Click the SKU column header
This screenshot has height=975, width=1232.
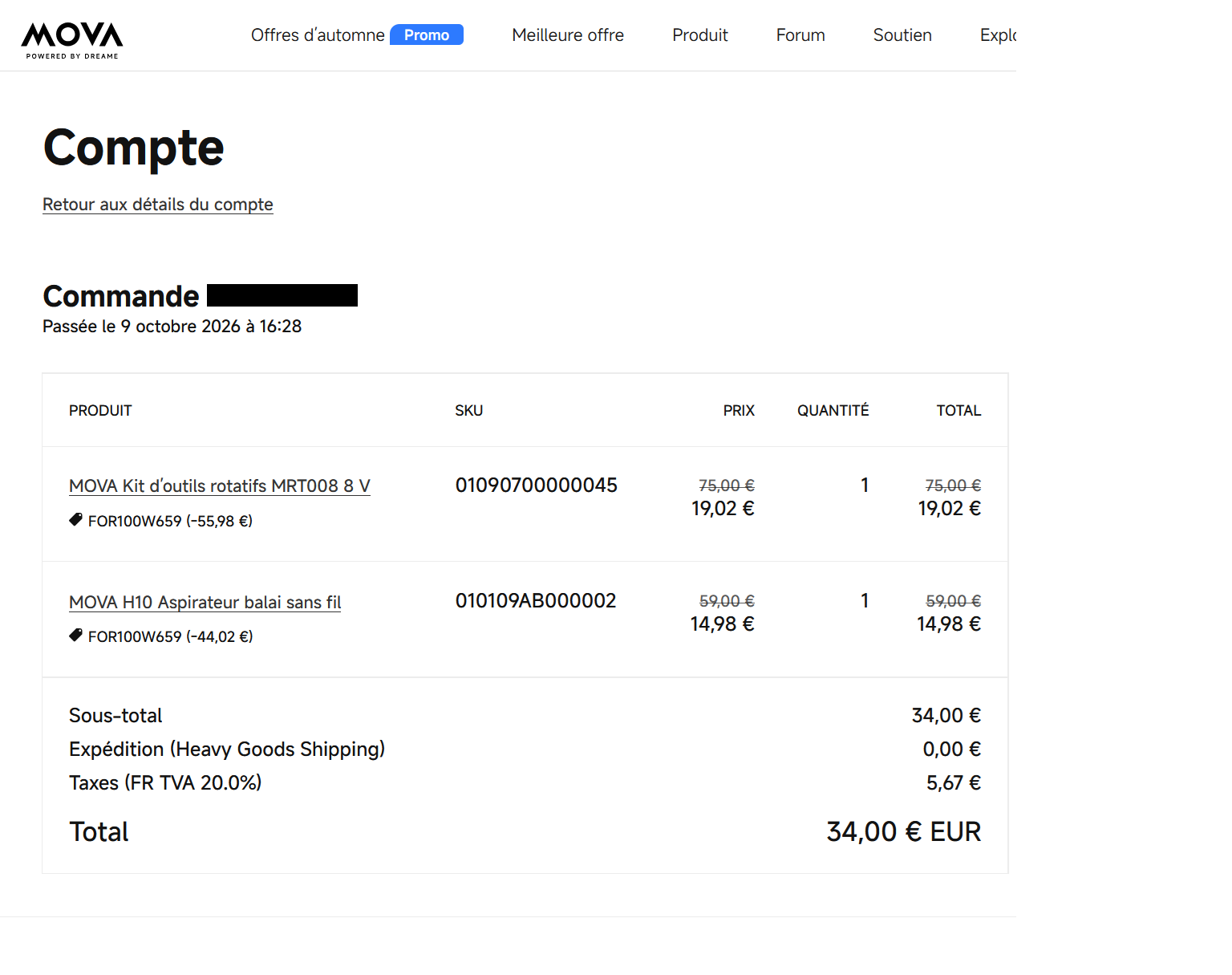point(469,411)
